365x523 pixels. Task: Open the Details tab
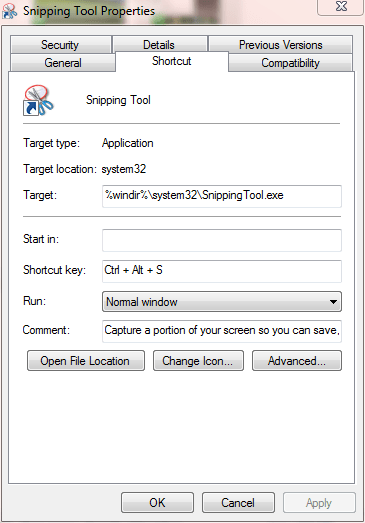(159, 44)
